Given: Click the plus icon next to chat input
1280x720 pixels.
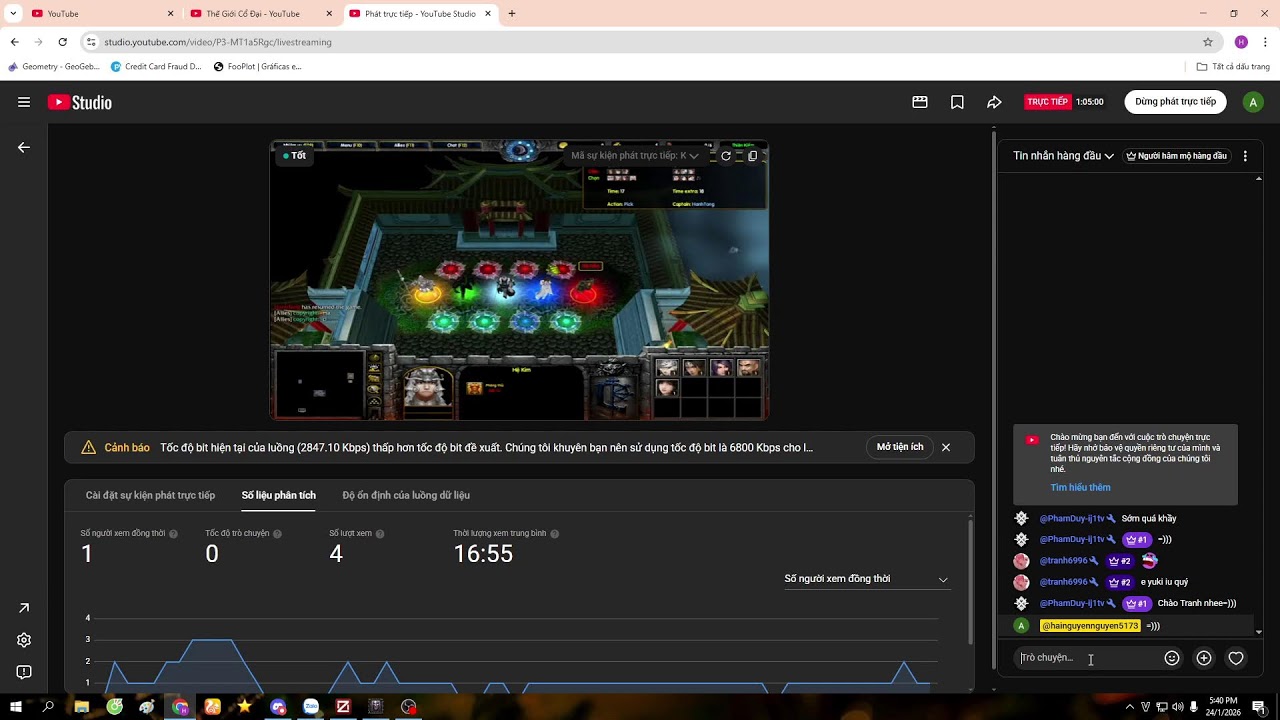Looking at the screenshot, I should coord(1204,658).
